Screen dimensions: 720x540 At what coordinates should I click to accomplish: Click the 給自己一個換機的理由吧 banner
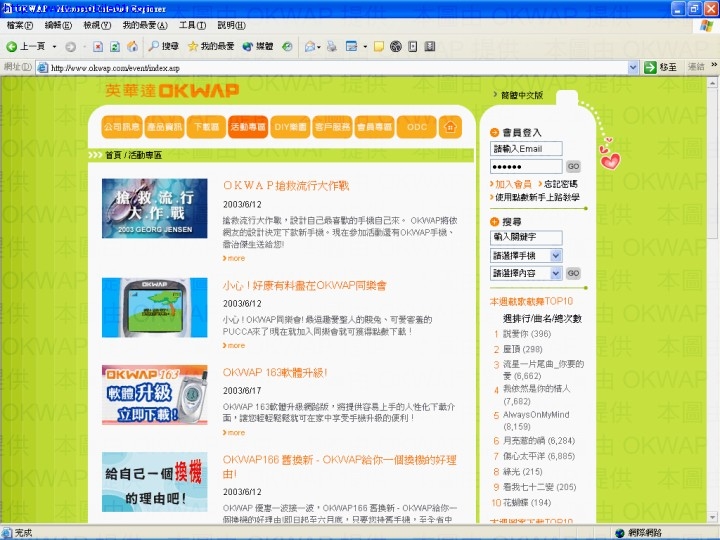point(155,482)
